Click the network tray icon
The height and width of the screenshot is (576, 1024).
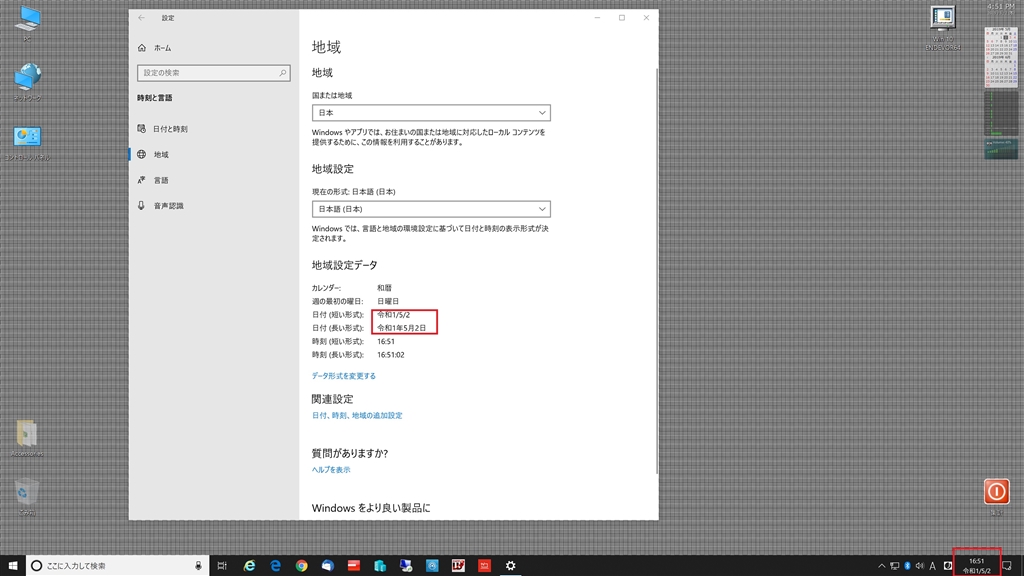895,566
